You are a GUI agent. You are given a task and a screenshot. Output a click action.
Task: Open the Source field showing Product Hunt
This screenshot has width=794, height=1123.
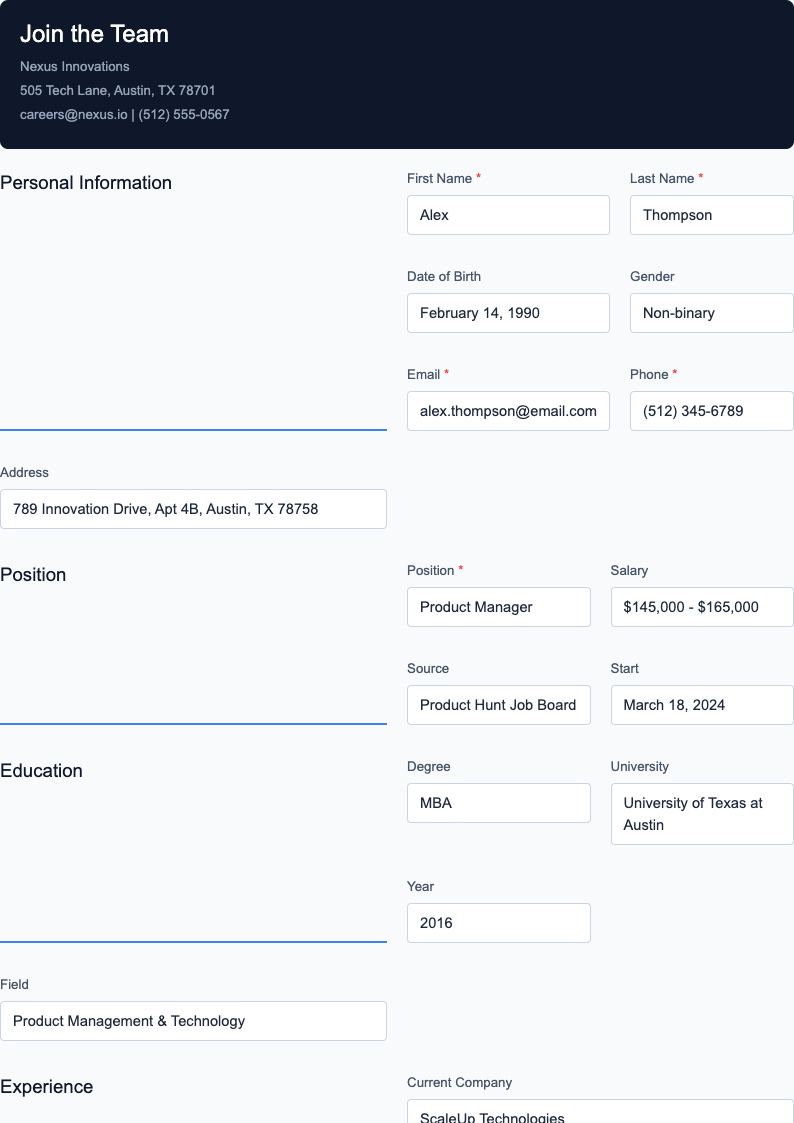coord(498,705)
